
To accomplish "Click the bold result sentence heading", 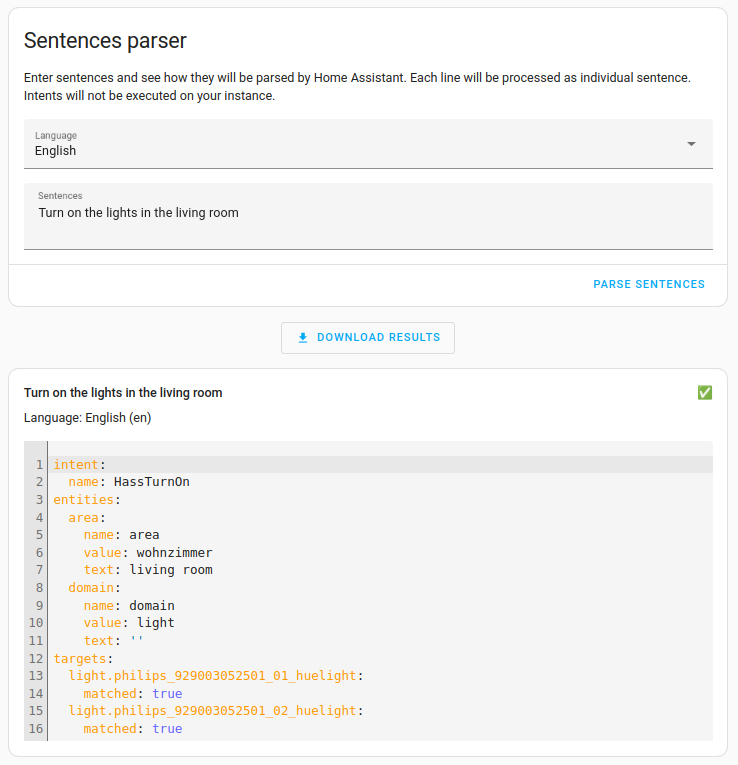I will [x=123, y=393].
